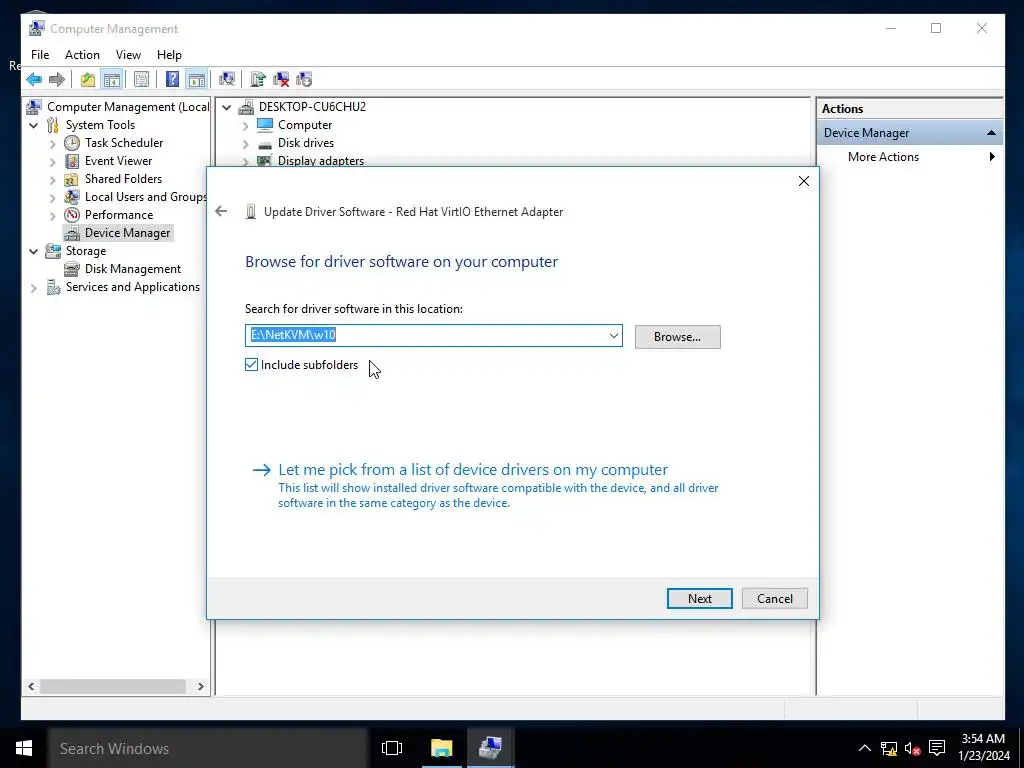Screen dimensions: 1024x768
Task: Click the Update Driver Software toolbar icon
Action: click(257, 80)
